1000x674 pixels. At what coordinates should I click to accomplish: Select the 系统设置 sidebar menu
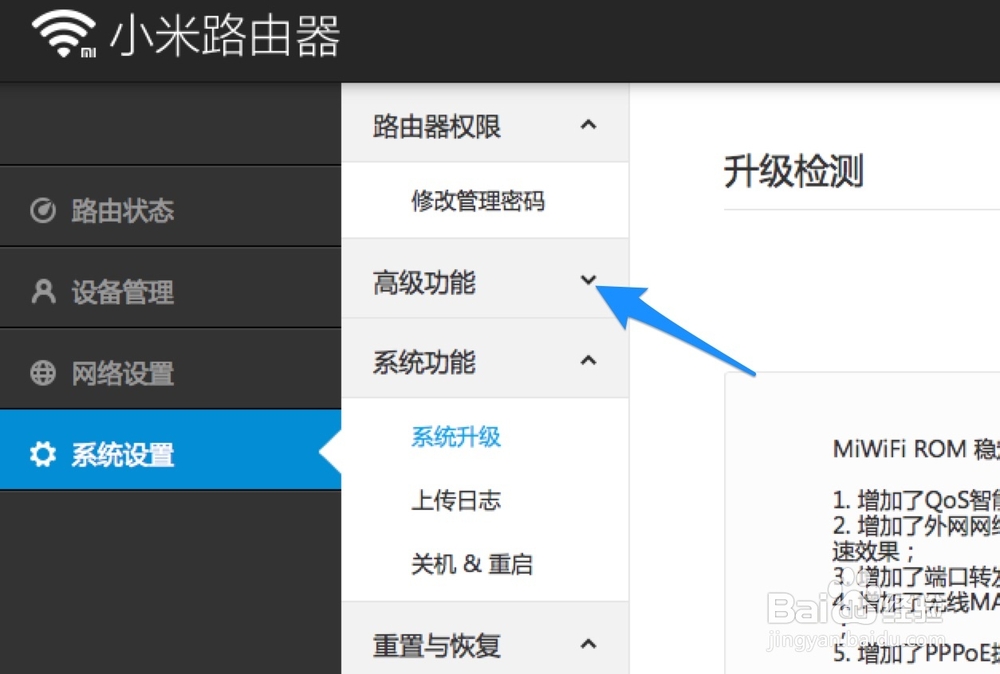coord(170,450)
